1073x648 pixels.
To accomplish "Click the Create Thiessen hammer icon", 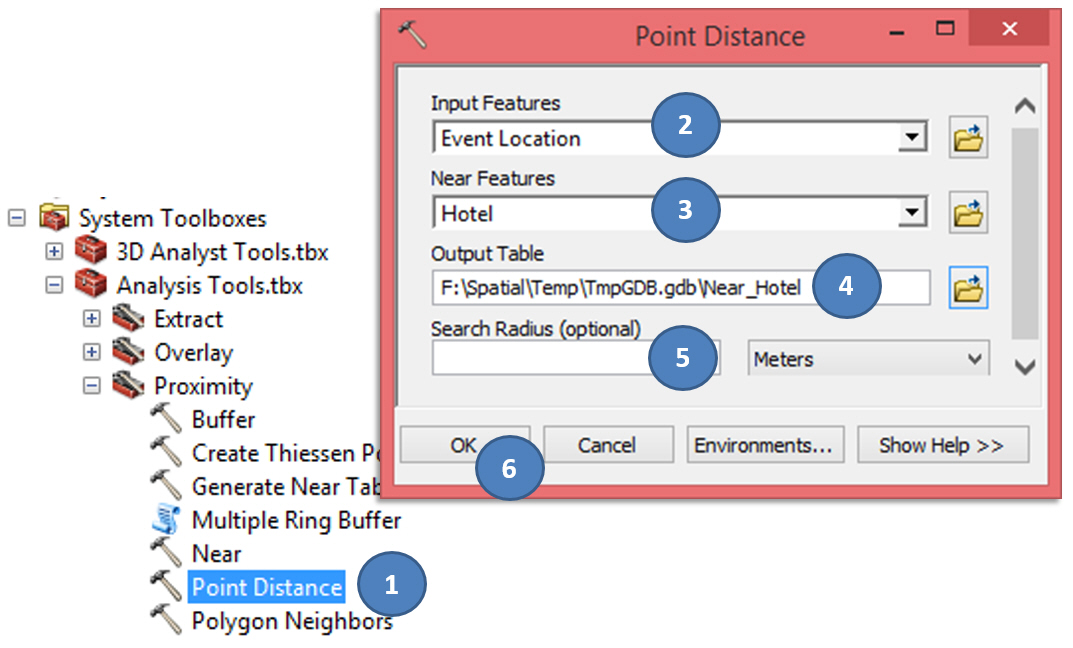I will (166, 452).
